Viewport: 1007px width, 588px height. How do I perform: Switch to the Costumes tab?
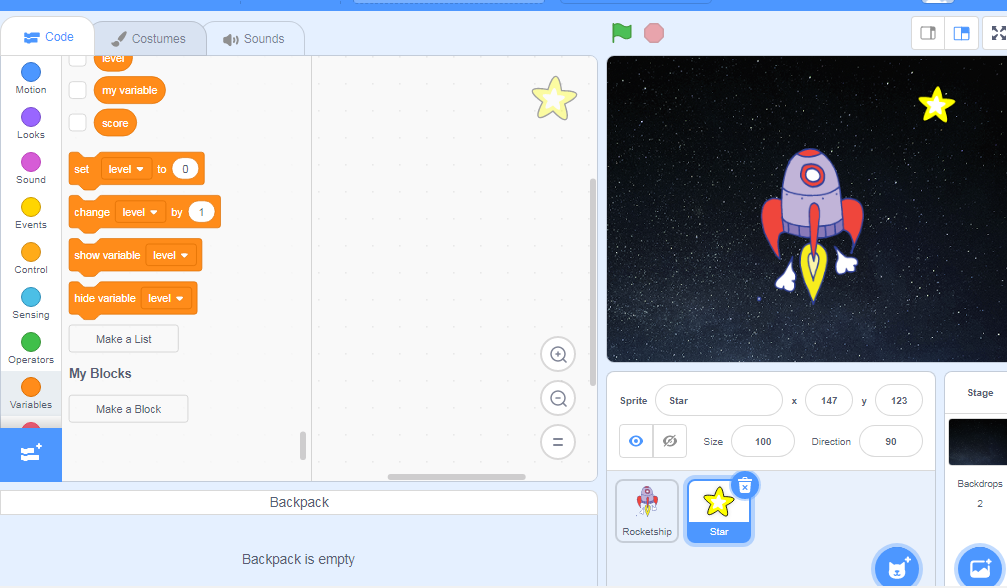tap(149, 39)
